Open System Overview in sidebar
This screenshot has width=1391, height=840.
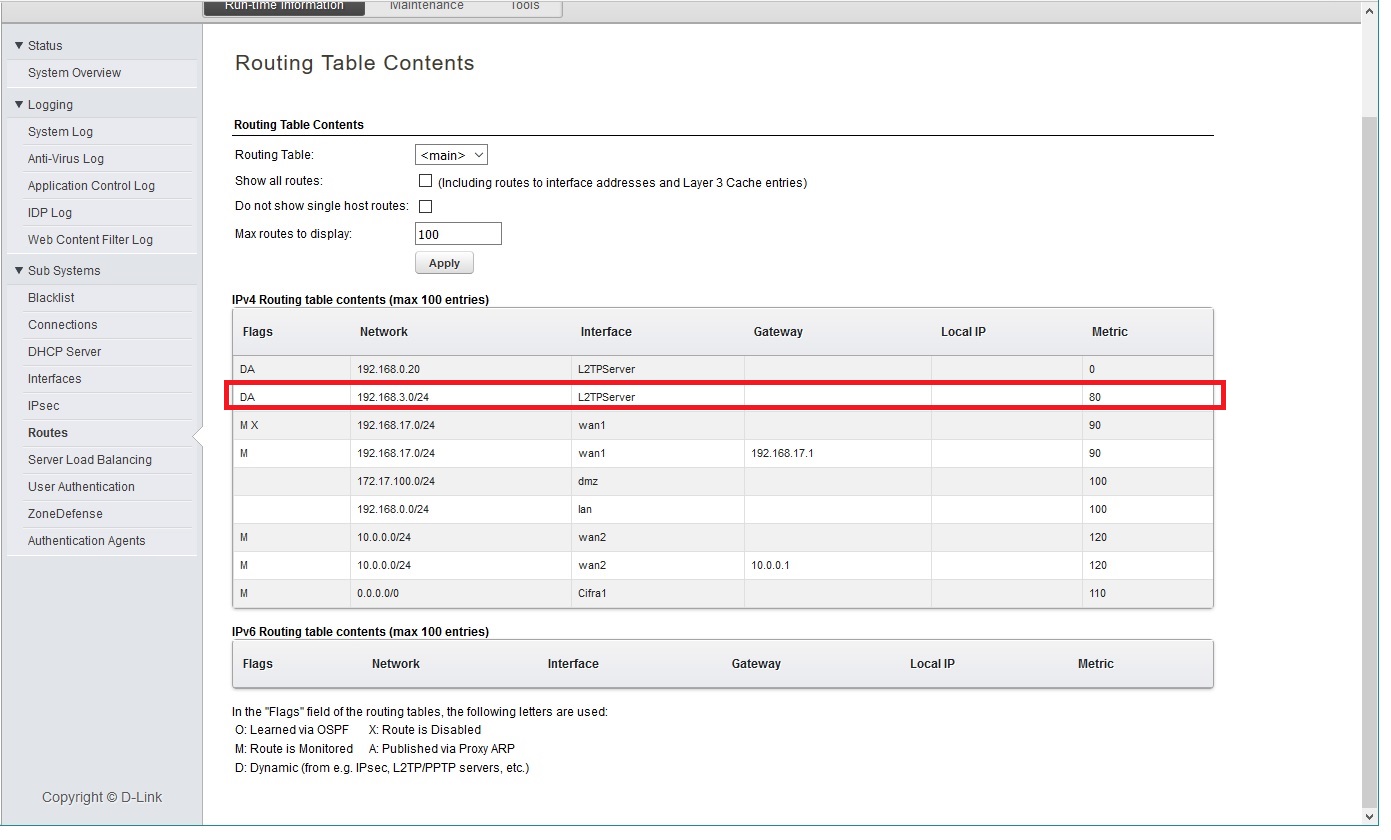(x=74, y=73)
